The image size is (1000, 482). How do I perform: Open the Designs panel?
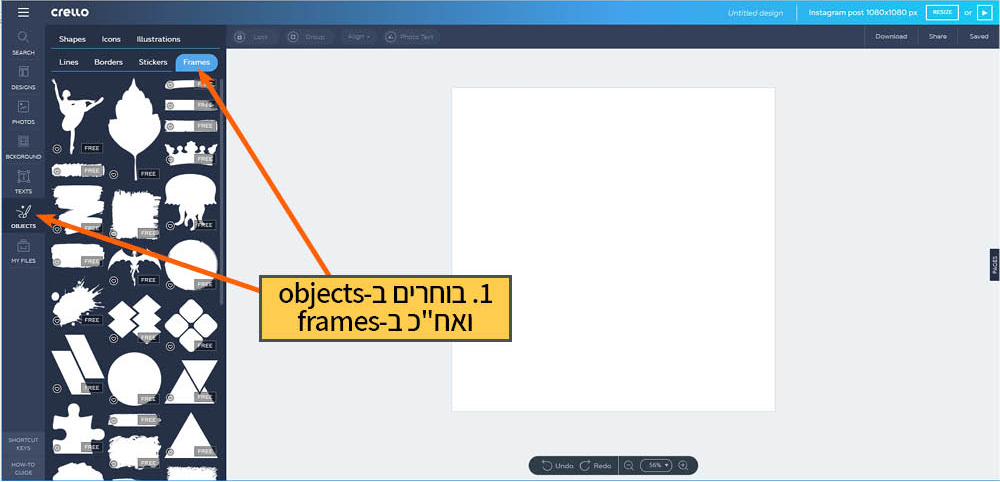pos(23,77)
